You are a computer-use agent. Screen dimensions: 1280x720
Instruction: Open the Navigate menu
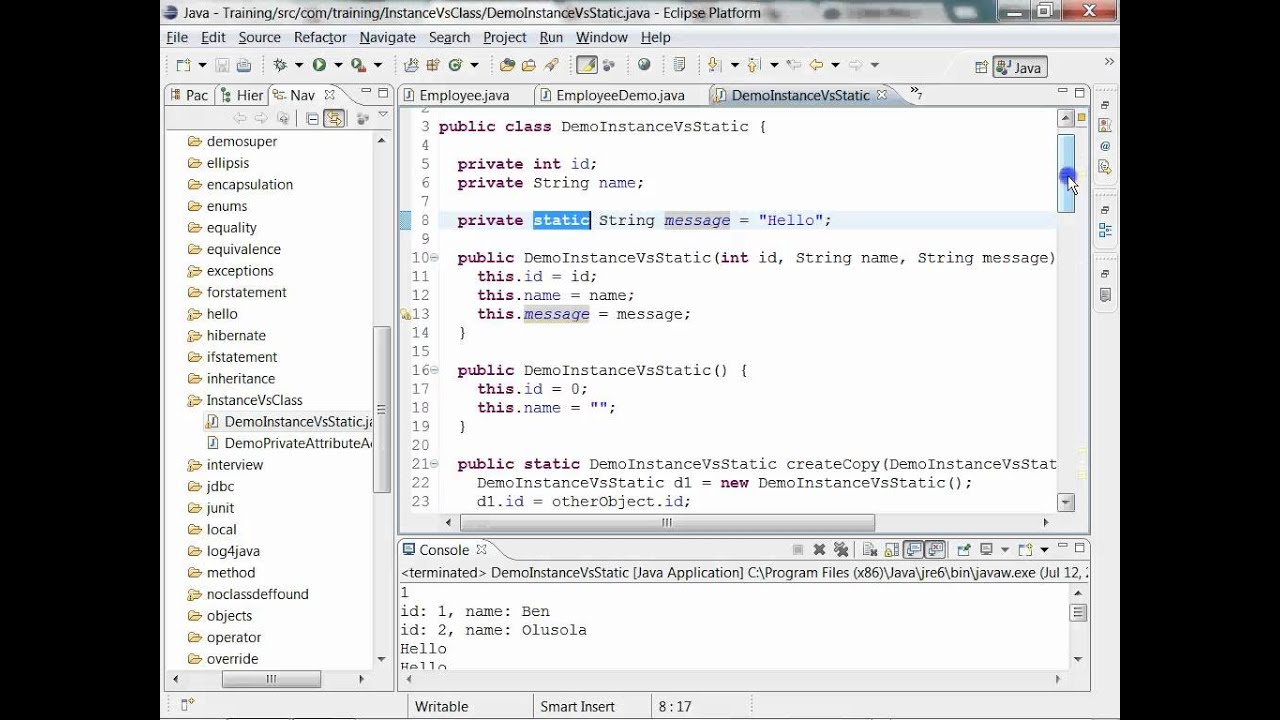387,37
